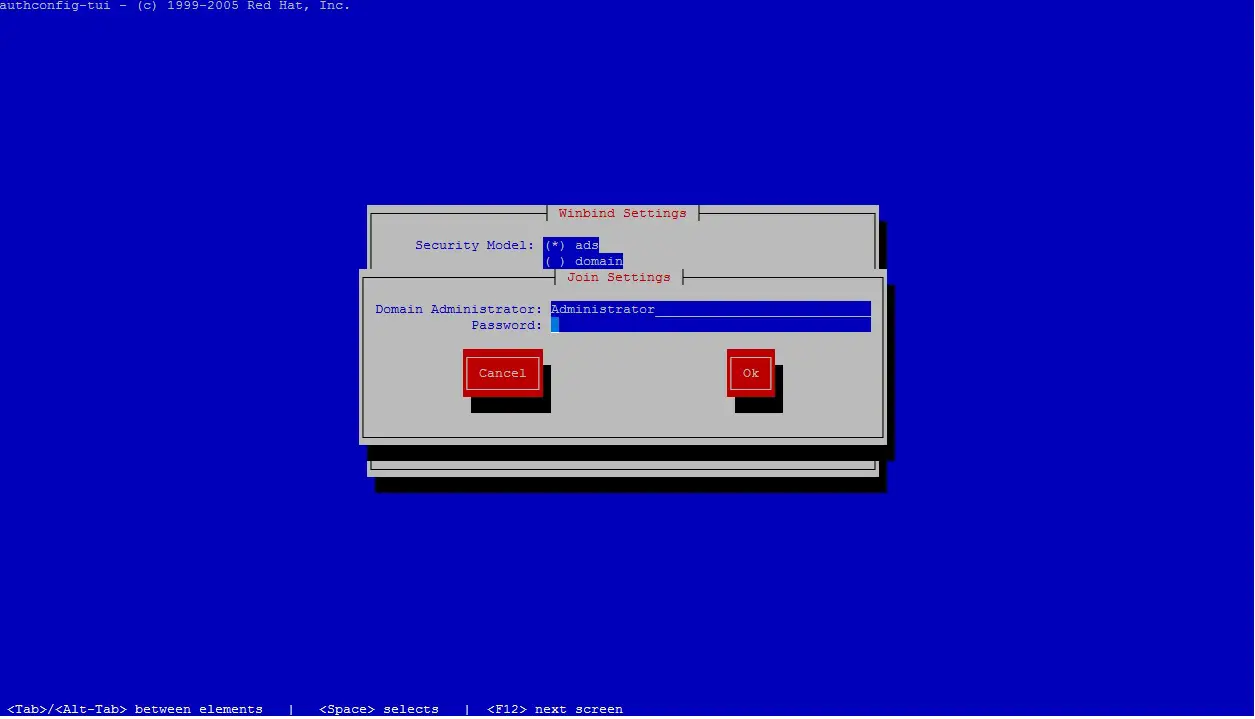
Task: Click the Join Settings dialog border
Action: point(362,360)
